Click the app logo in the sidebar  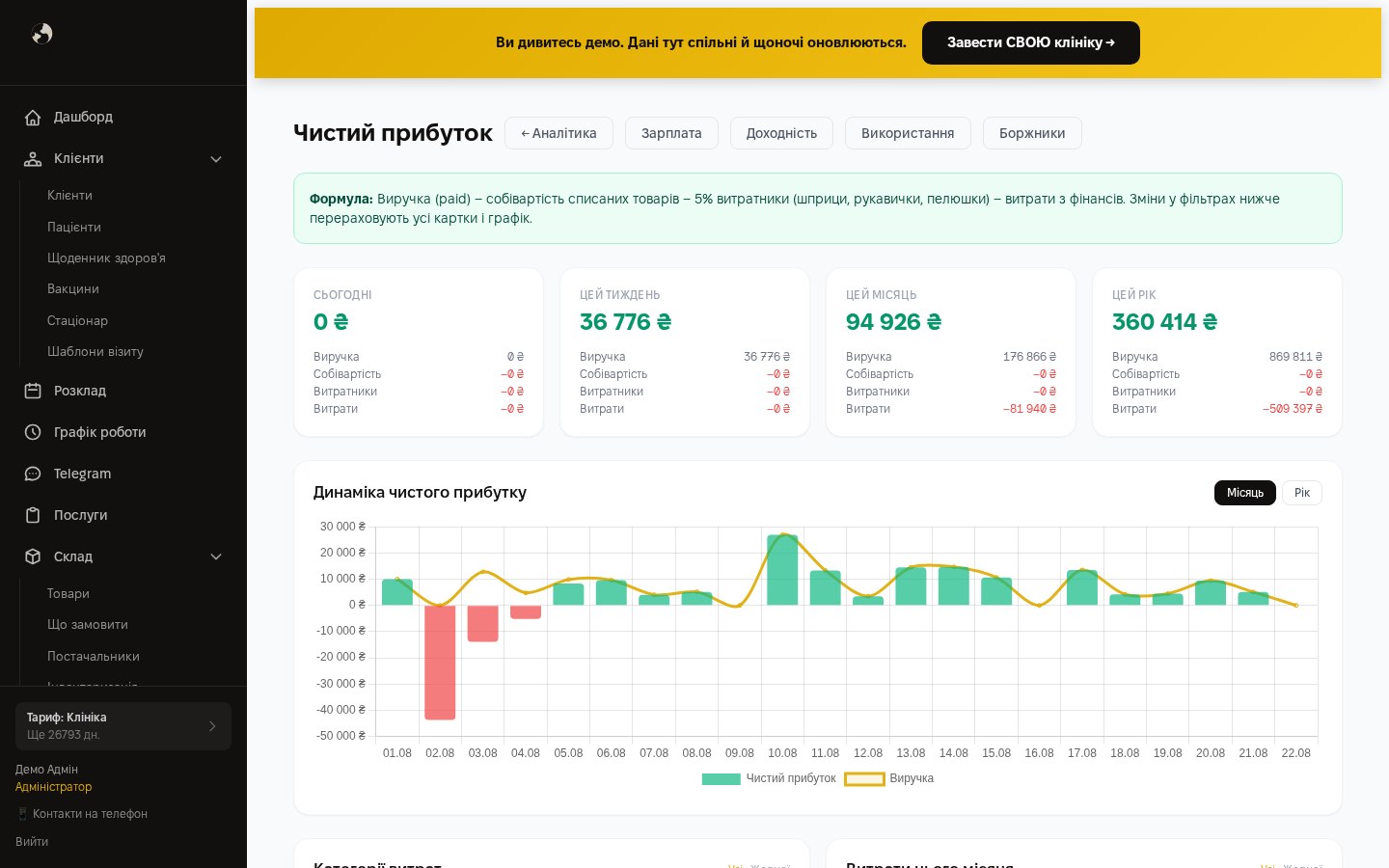click(x=41, y=34)
